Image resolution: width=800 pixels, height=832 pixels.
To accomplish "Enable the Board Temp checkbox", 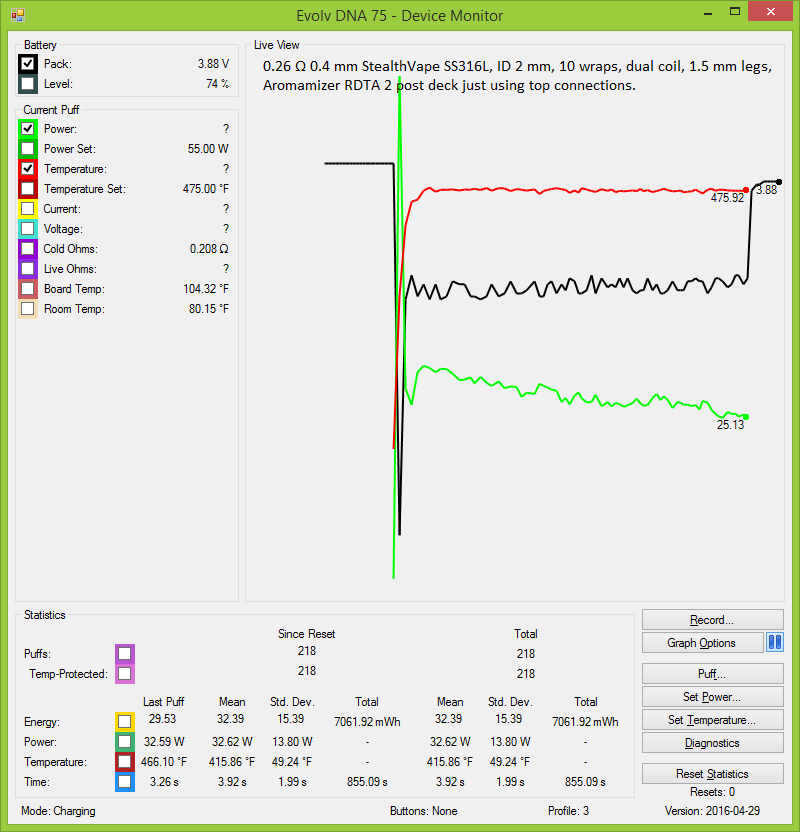I will 28,289.
